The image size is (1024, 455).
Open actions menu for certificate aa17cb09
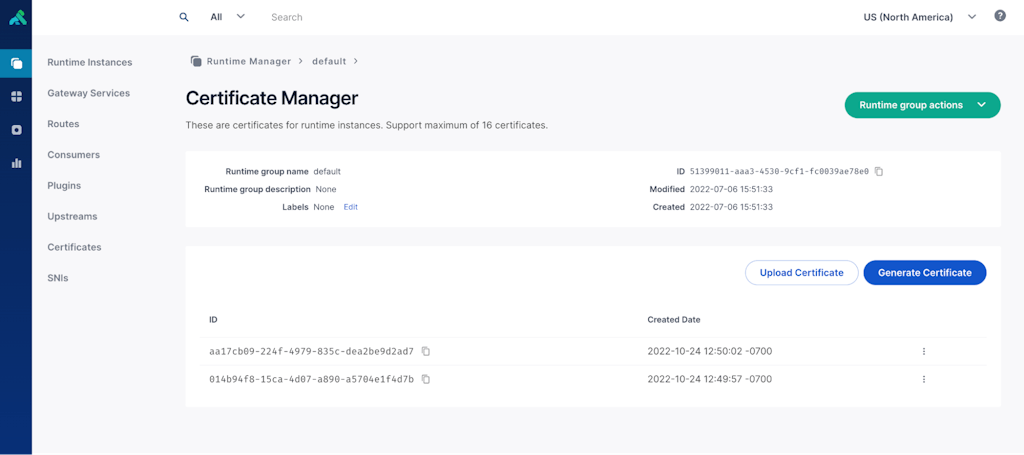coord(923,351)
